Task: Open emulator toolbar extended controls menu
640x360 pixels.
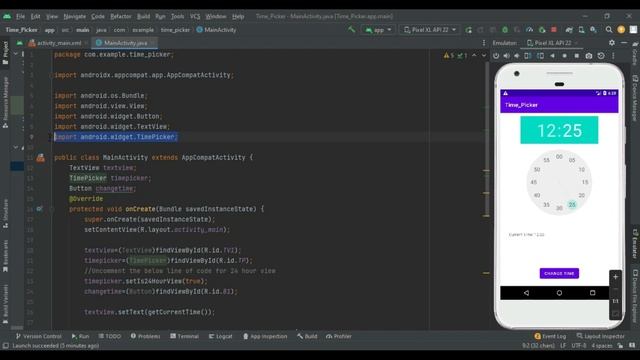Action: tap(613, 56)
